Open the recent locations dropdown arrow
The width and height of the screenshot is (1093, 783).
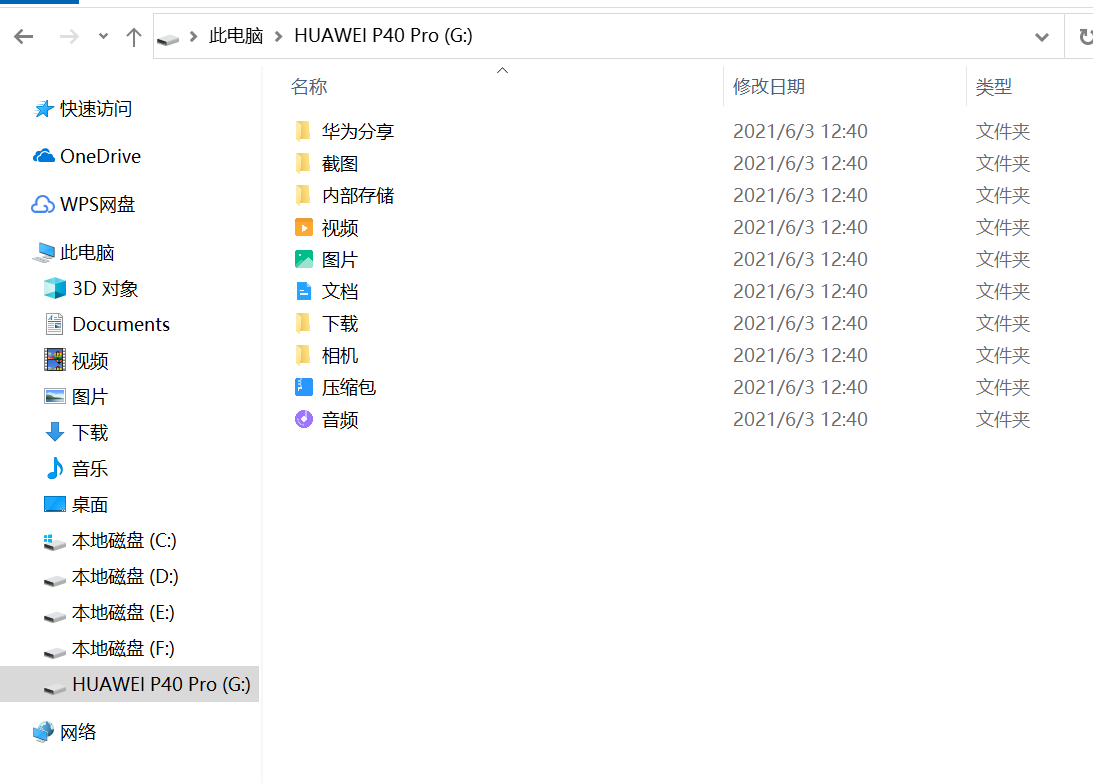pyautogui.click(x=103, y=36)
